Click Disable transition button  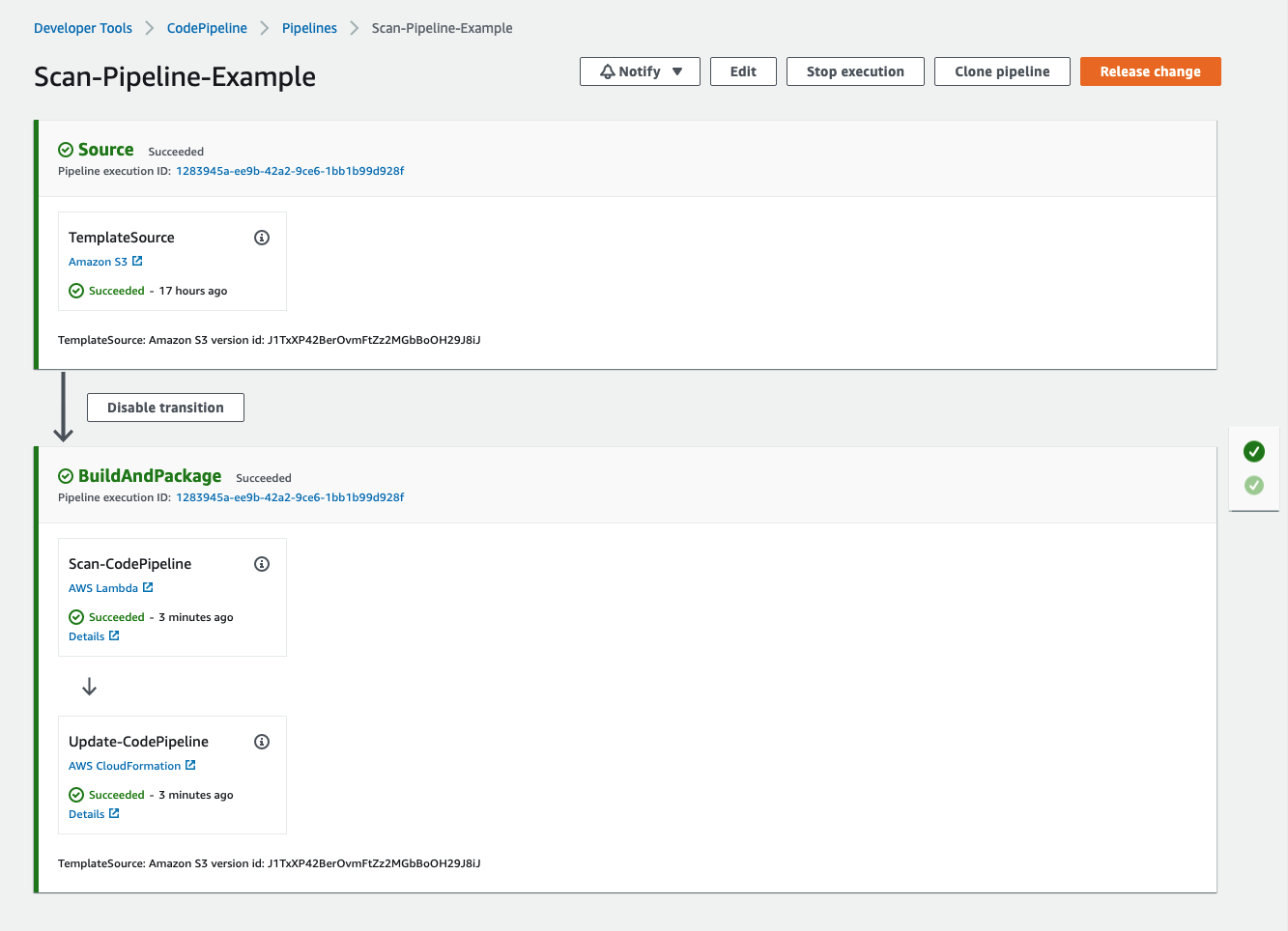tap(165, 408)
